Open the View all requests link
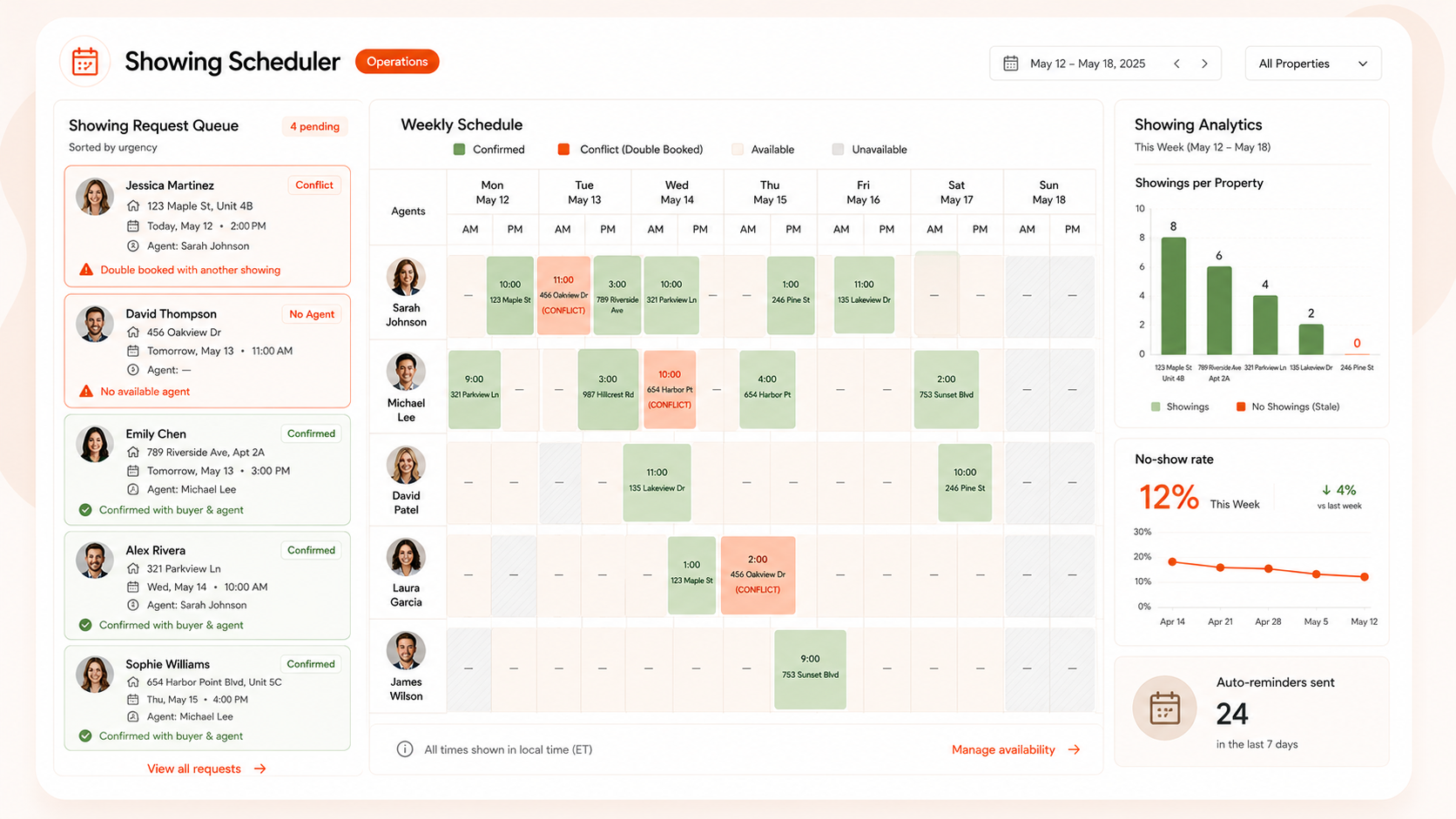Image resolution: width=1456 pixels, height=819 pixels. [x=194, y=769]
